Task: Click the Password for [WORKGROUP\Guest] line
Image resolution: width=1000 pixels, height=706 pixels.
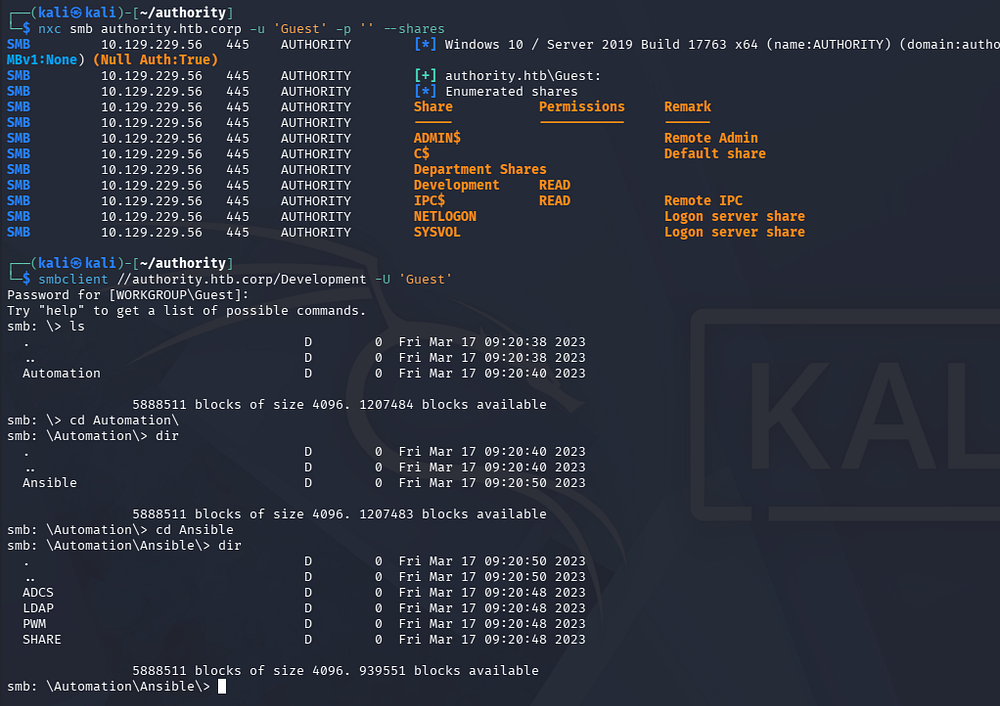Action: [128, 295]
